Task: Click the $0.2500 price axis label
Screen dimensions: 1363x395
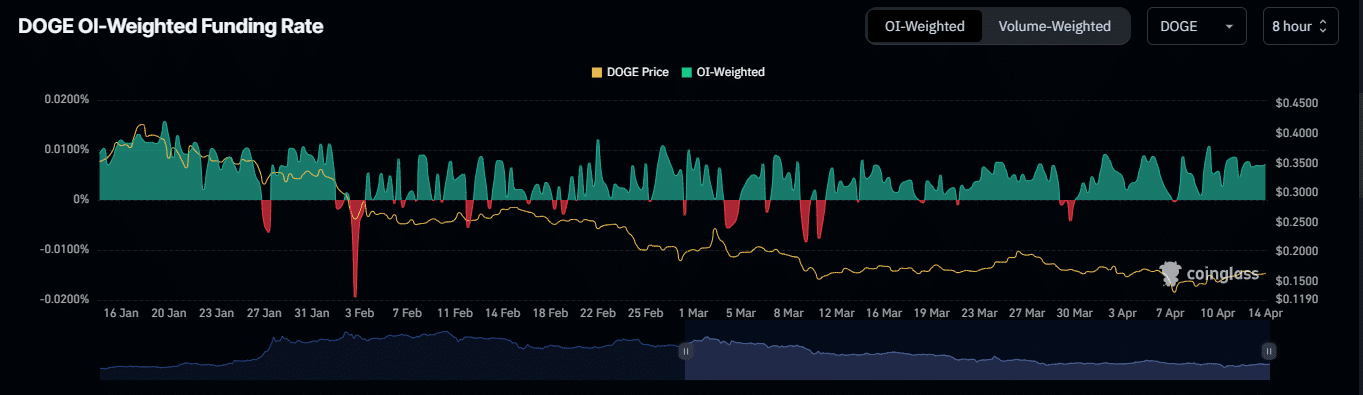Action: [1298, 222]
